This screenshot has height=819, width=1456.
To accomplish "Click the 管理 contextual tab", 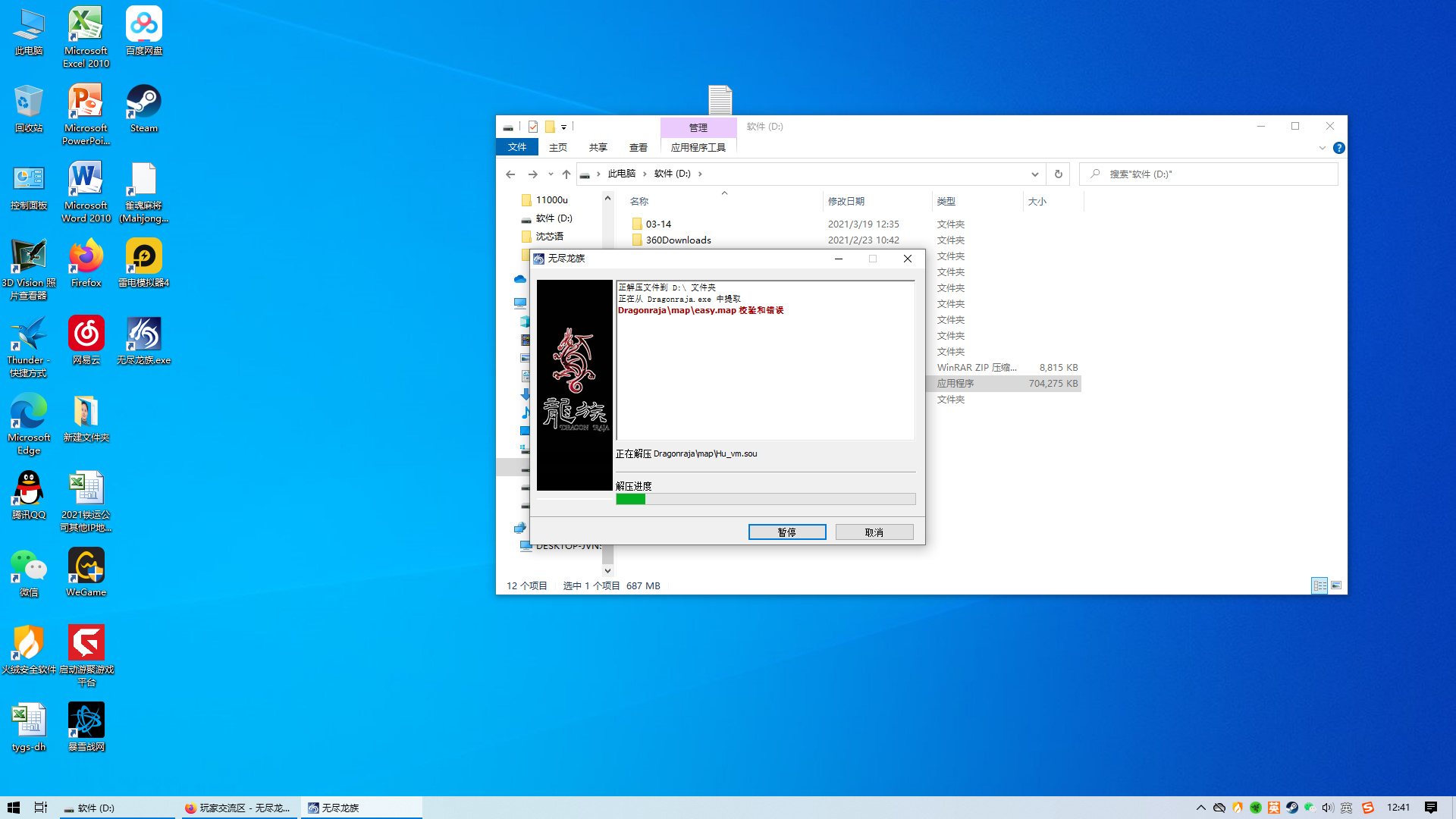I will pyautogui.click(x=698, y=127).
